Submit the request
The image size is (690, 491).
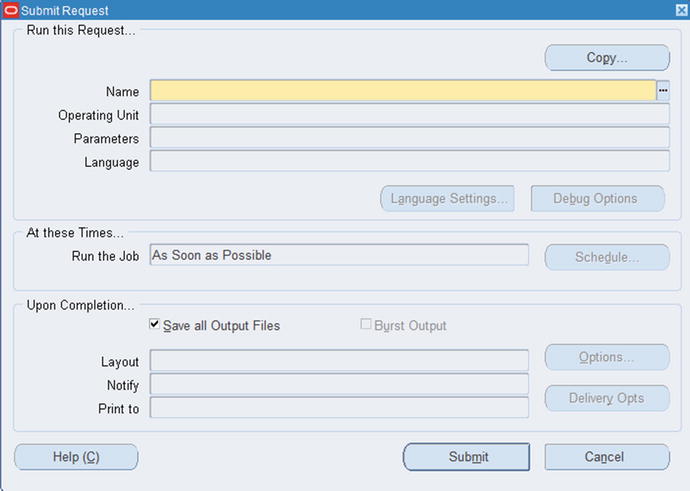point(467,457)
